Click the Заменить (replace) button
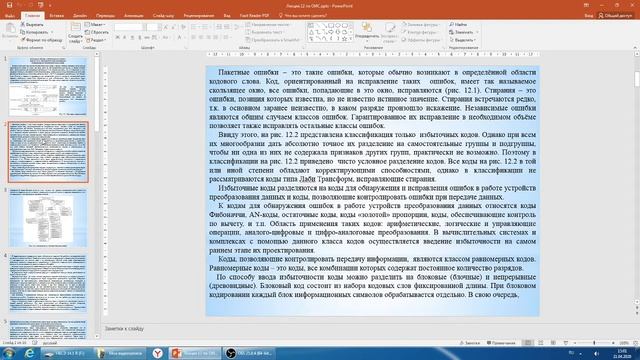 tap(463, 32)
